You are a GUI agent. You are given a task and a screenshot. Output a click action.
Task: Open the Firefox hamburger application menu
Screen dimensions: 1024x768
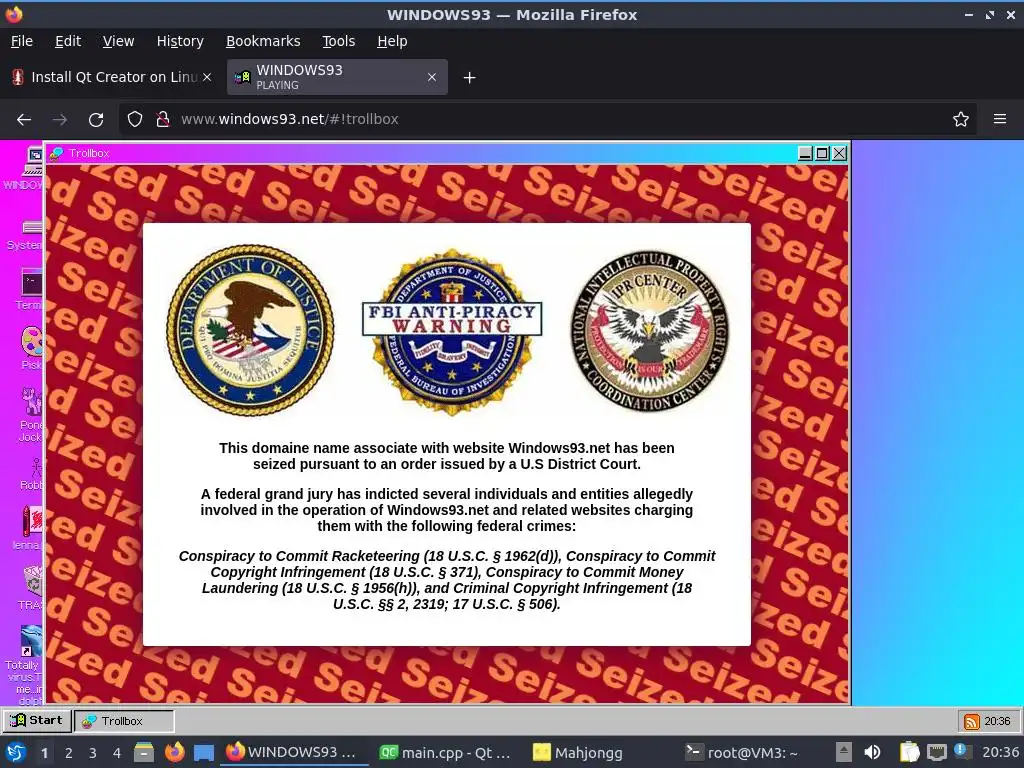[1000, 119]
